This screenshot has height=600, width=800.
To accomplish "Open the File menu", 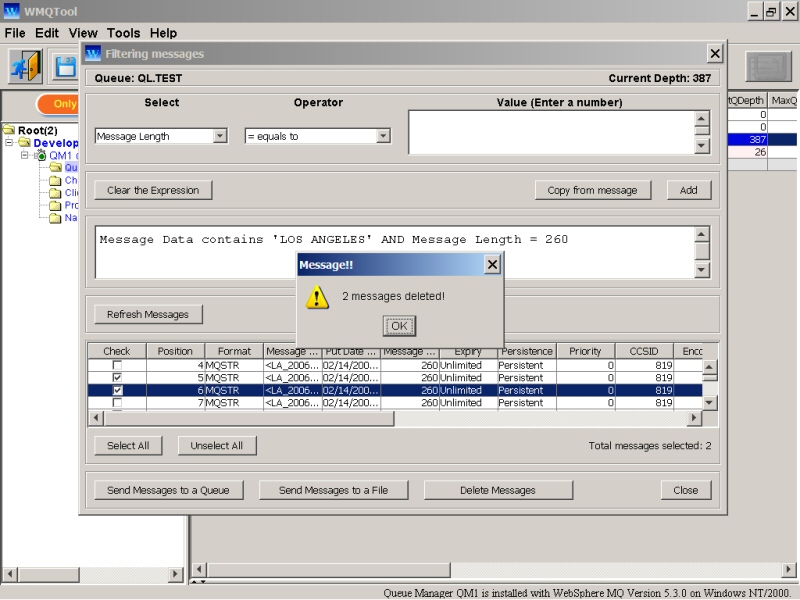I will coord(15,33).
